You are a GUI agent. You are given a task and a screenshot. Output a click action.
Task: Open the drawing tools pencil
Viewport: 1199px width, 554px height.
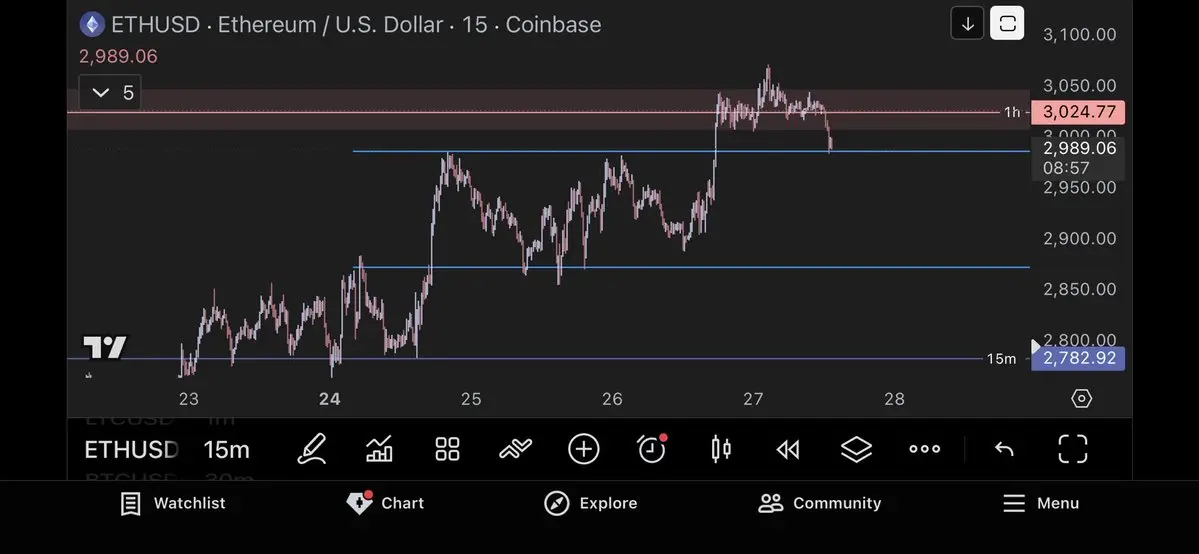click(x=313, y=449)
